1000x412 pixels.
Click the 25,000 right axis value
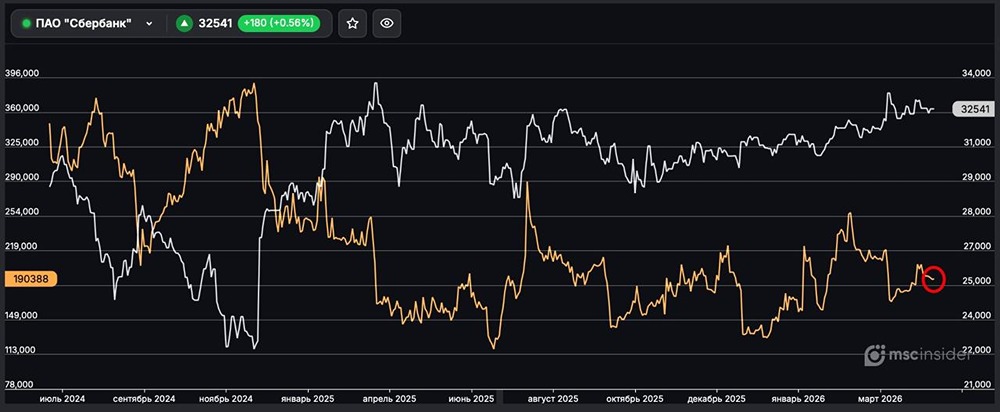tap(976, 281)
